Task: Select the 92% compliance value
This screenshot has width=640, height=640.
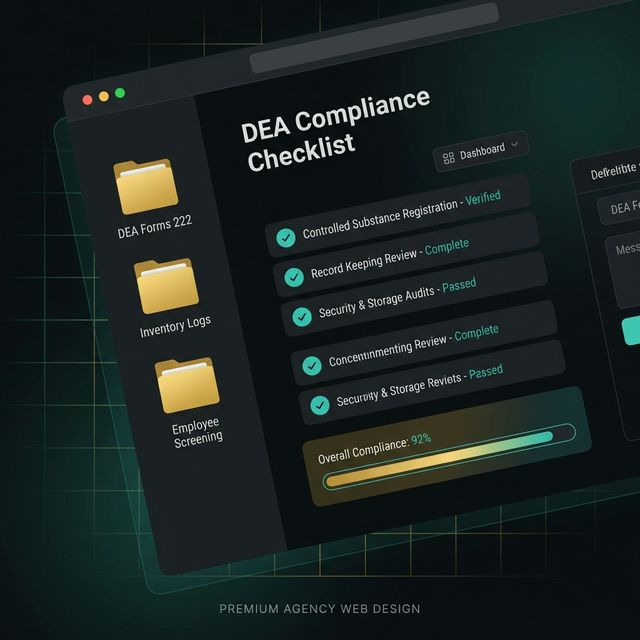Action: point(421,440)
